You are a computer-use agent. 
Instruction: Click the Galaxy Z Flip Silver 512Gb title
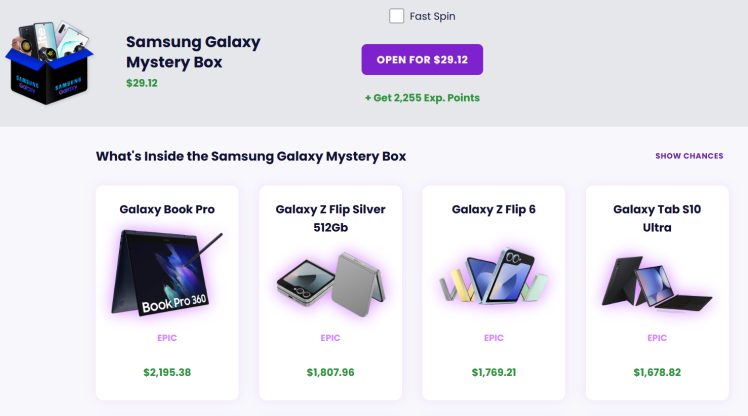pyautogui.click(x=330, y=218)
